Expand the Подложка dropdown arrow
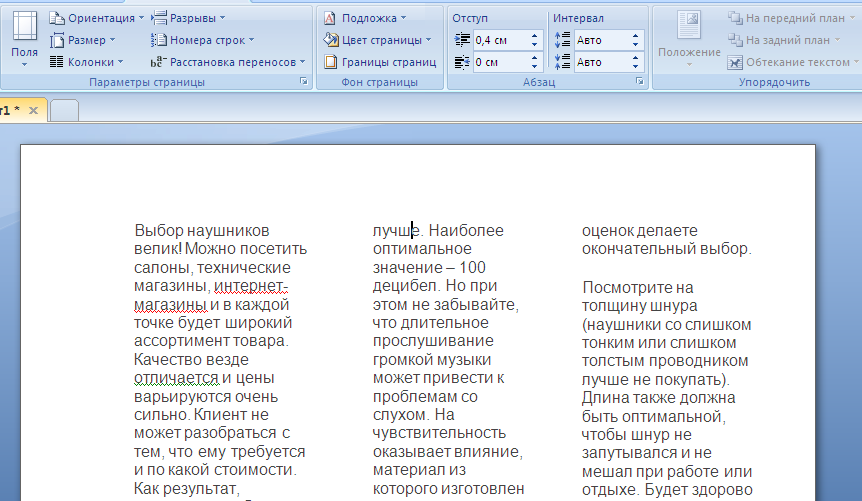 [x=404, y=18]
